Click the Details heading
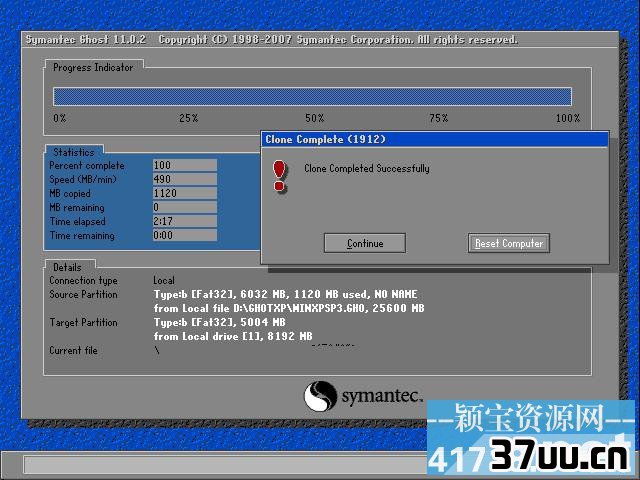640x480 pixels. pos(67,267)
